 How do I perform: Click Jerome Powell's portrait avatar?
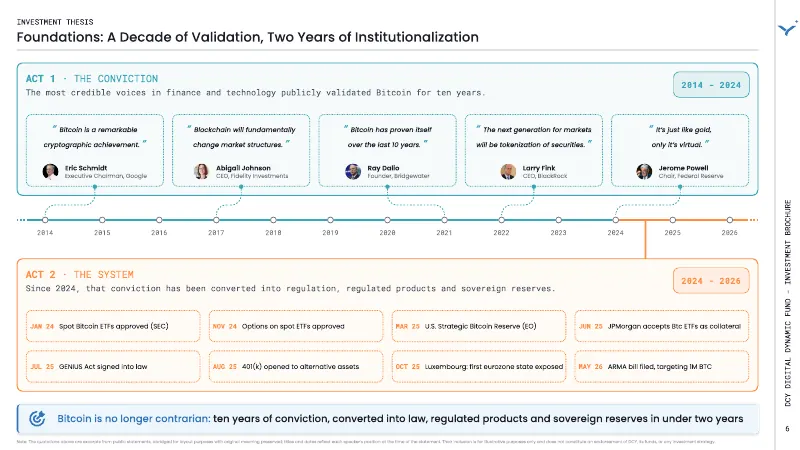tap(644, 171)
